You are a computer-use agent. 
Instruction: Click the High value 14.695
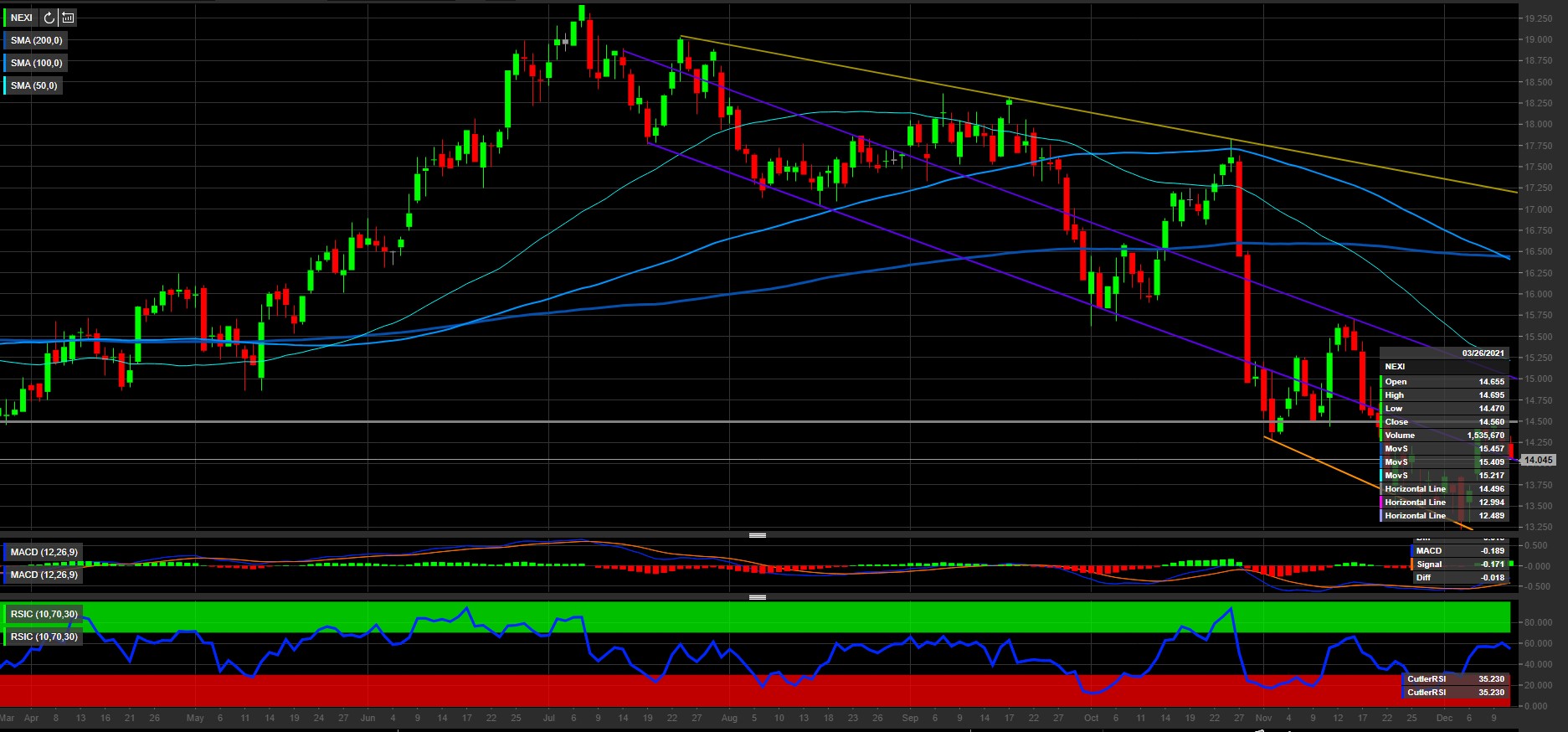click(x=1491, y=395)
